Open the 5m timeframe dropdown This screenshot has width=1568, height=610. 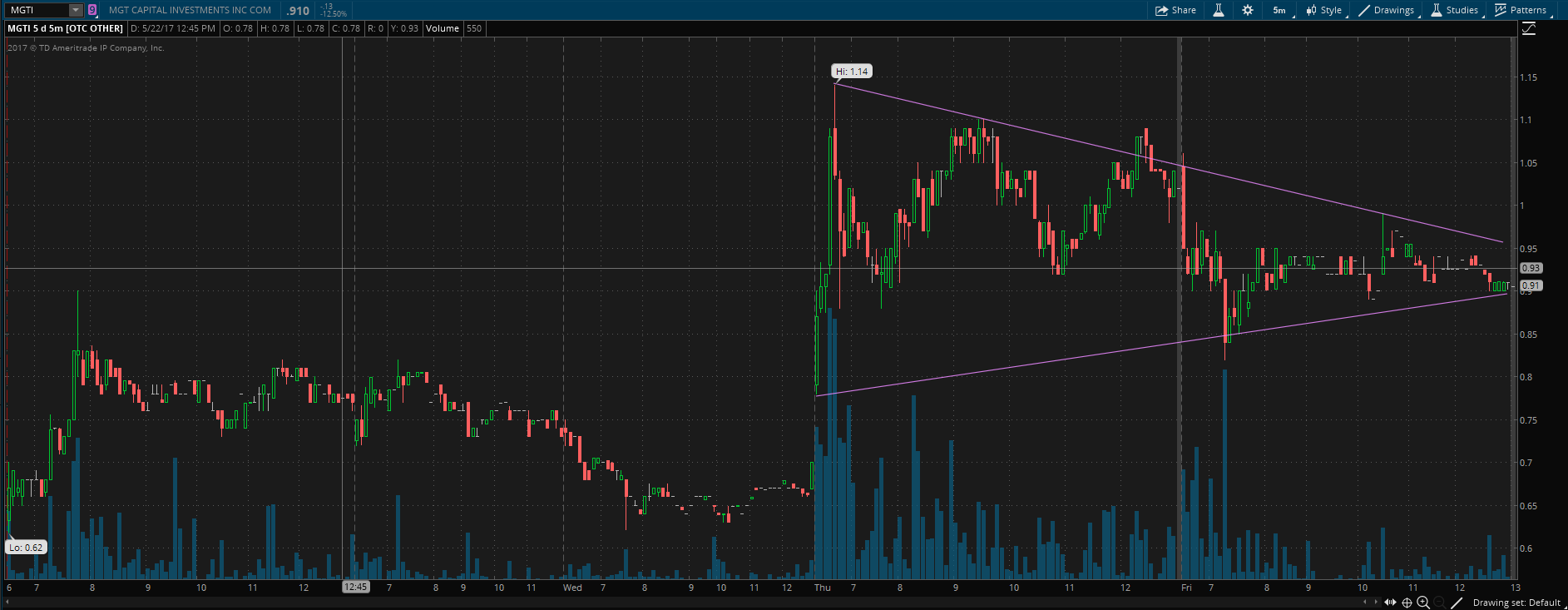tap(1280, 10)
